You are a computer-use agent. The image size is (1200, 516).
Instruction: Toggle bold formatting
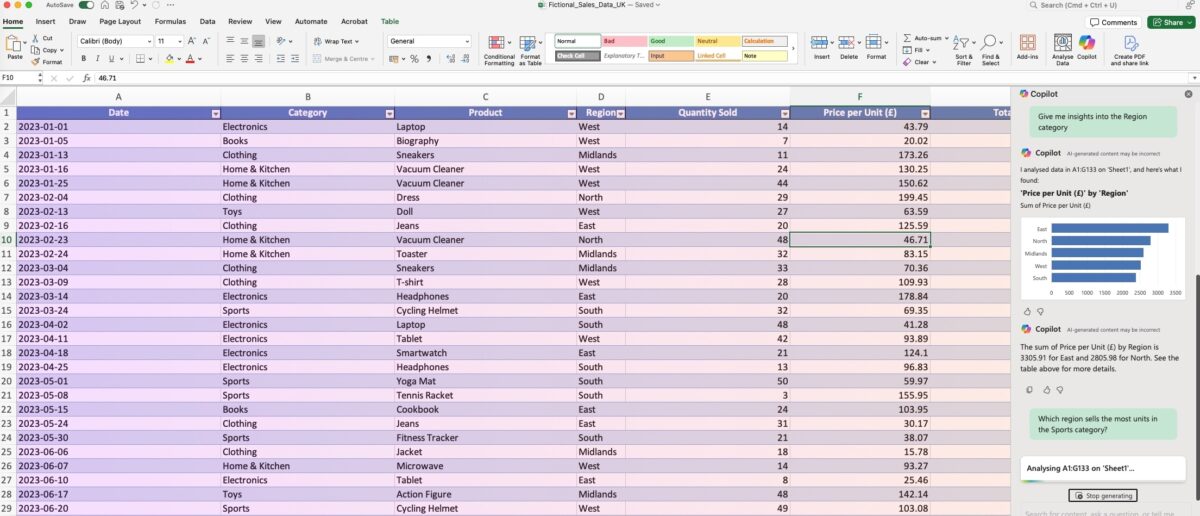click(84, 59)
